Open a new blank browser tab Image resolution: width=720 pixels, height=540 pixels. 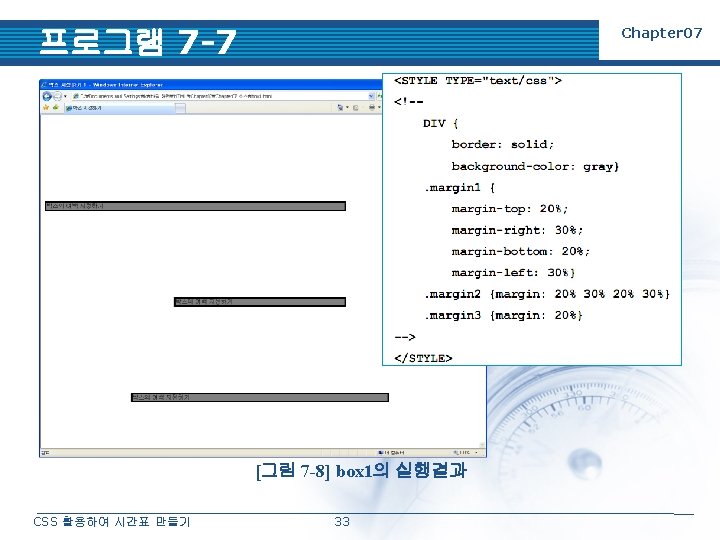pos(180,108)
